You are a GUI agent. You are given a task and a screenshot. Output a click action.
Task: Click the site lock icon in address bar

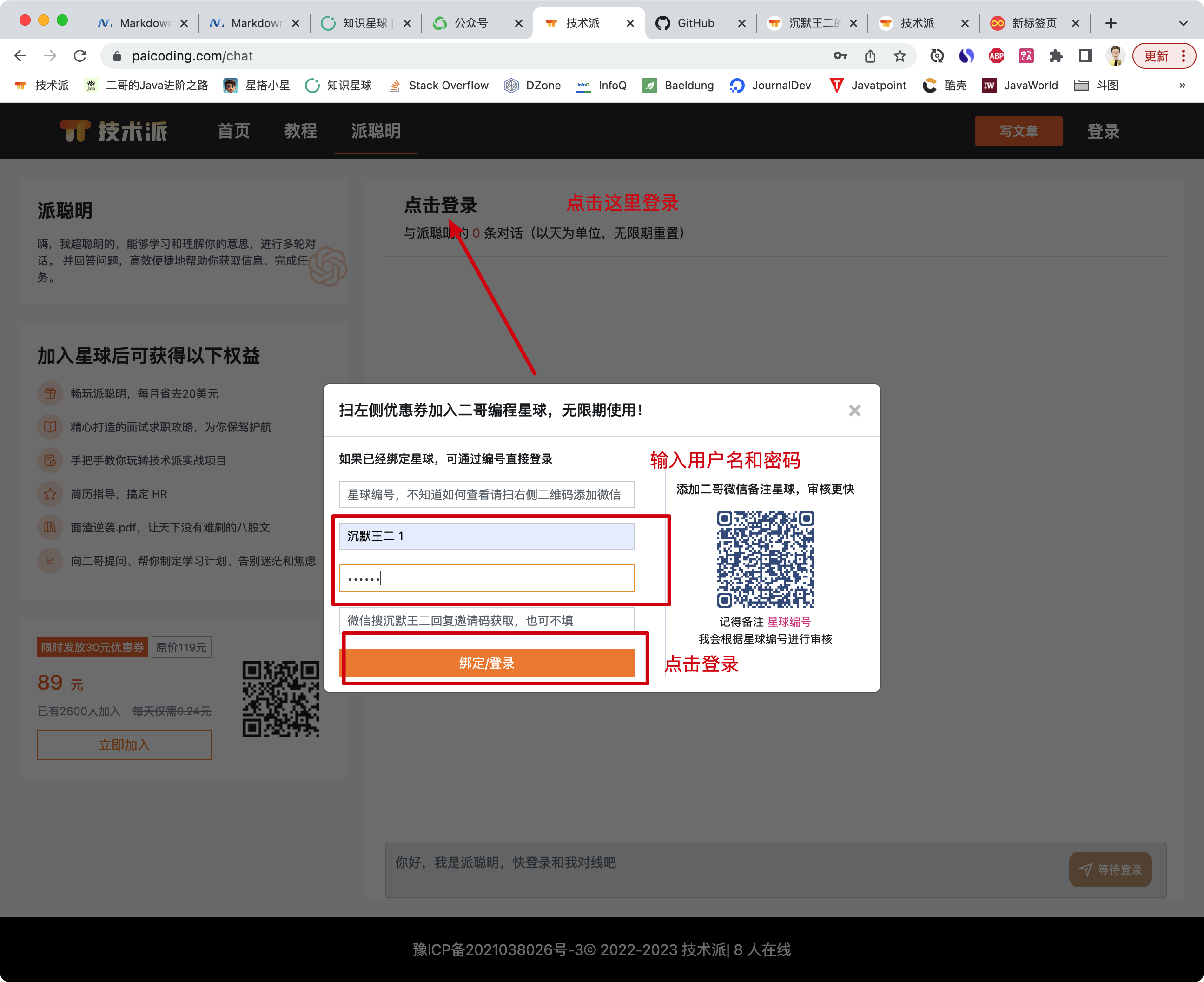(x=117, y=56)
